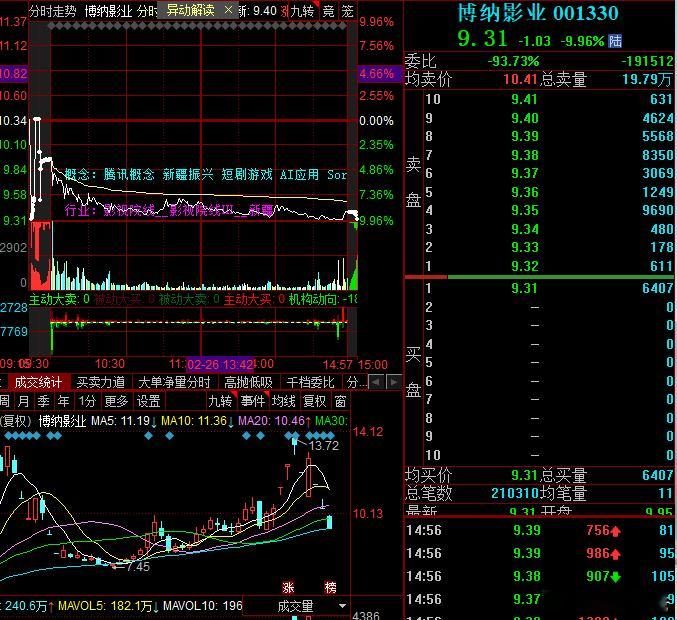Viewport: 677px width, 620px height.
Task: Open the 高抛低吸 tab
Action: [248, 383]
